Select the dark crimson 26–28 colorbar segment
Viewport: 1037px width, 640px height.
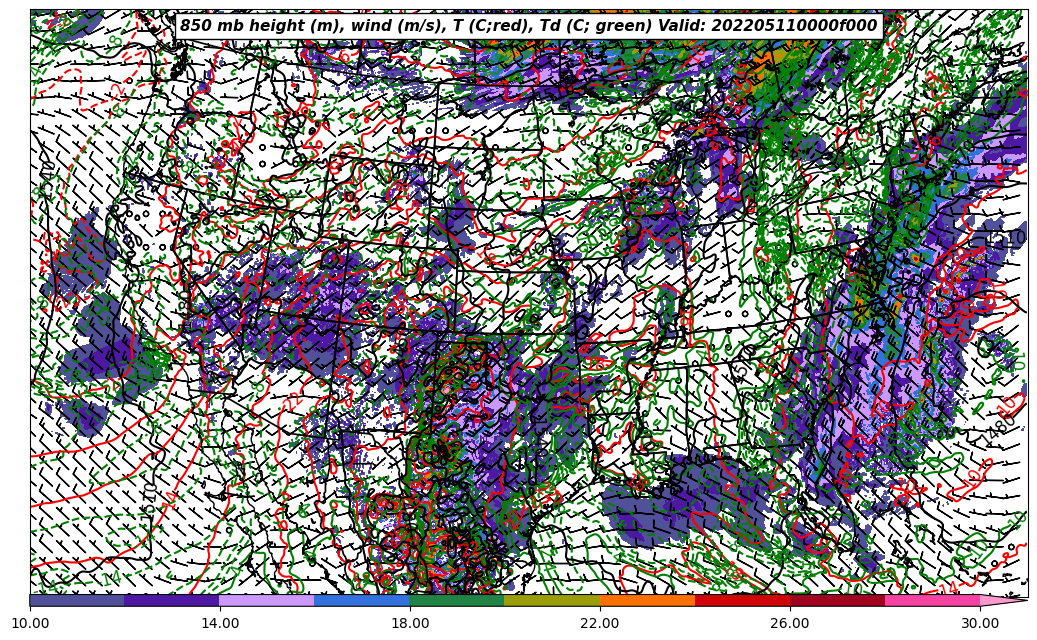tap(837, 600)
